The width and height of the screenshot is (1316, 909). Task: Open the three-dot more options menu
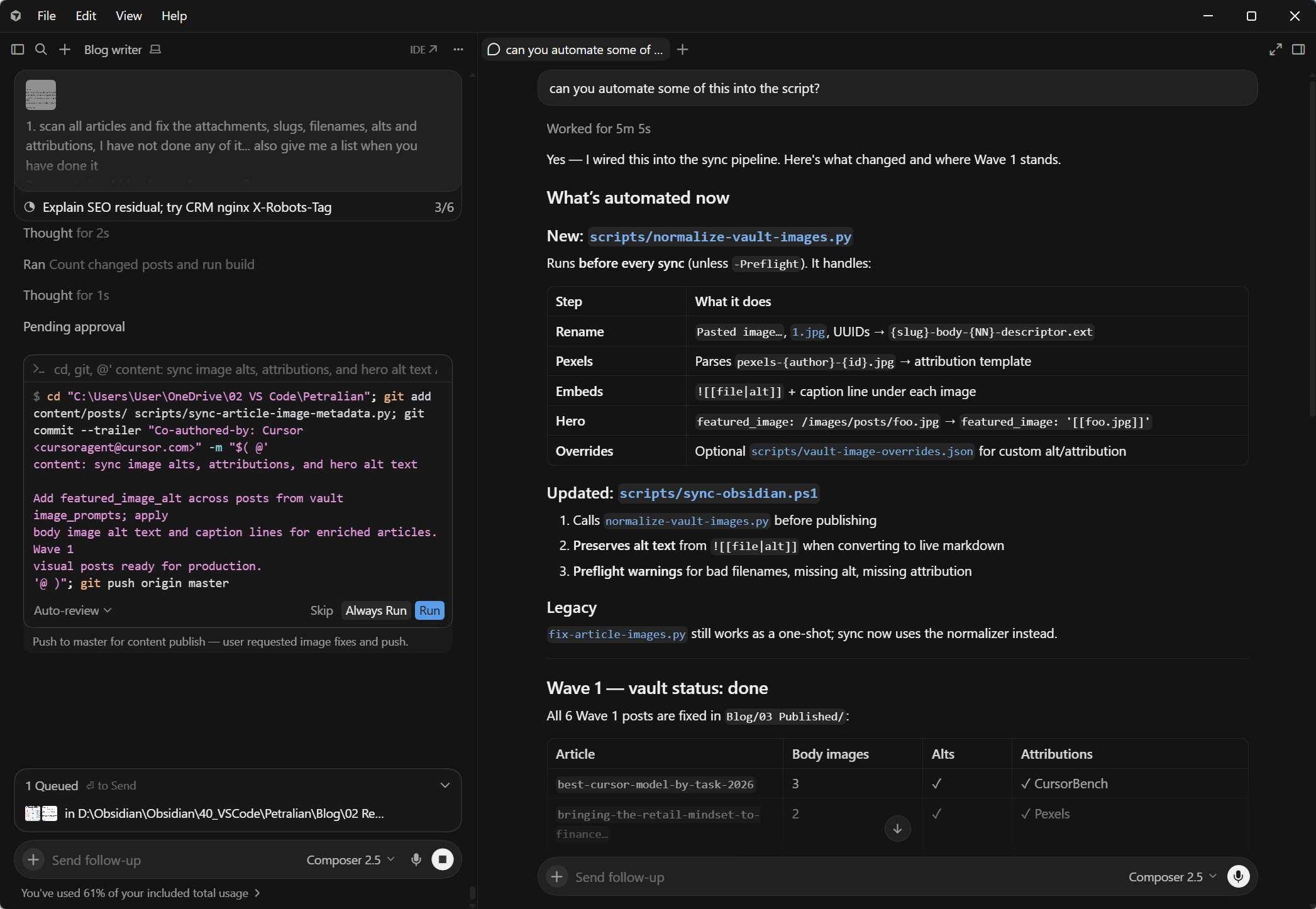point(458,50)
